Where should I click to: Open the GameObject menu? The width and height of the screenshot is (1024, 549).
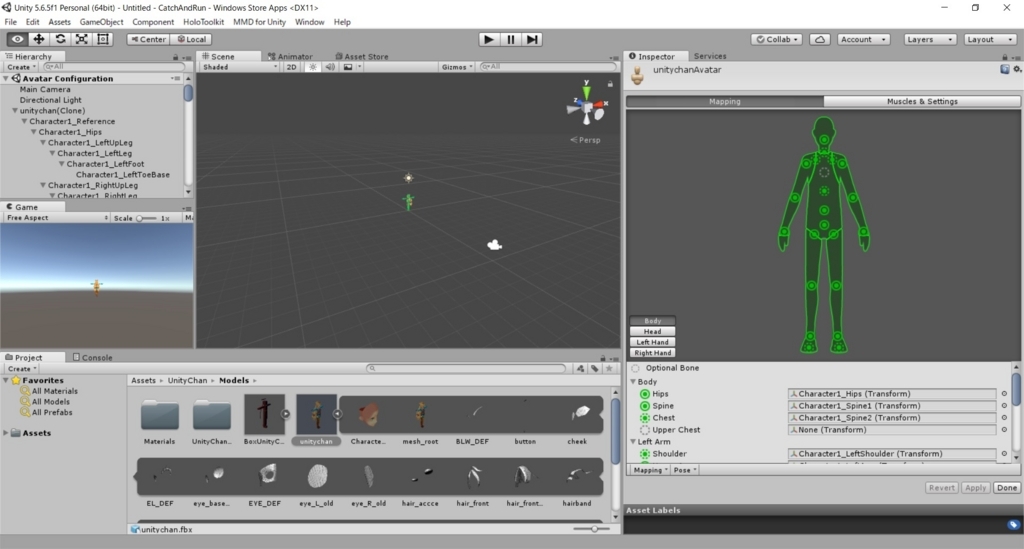pos(101,22)
